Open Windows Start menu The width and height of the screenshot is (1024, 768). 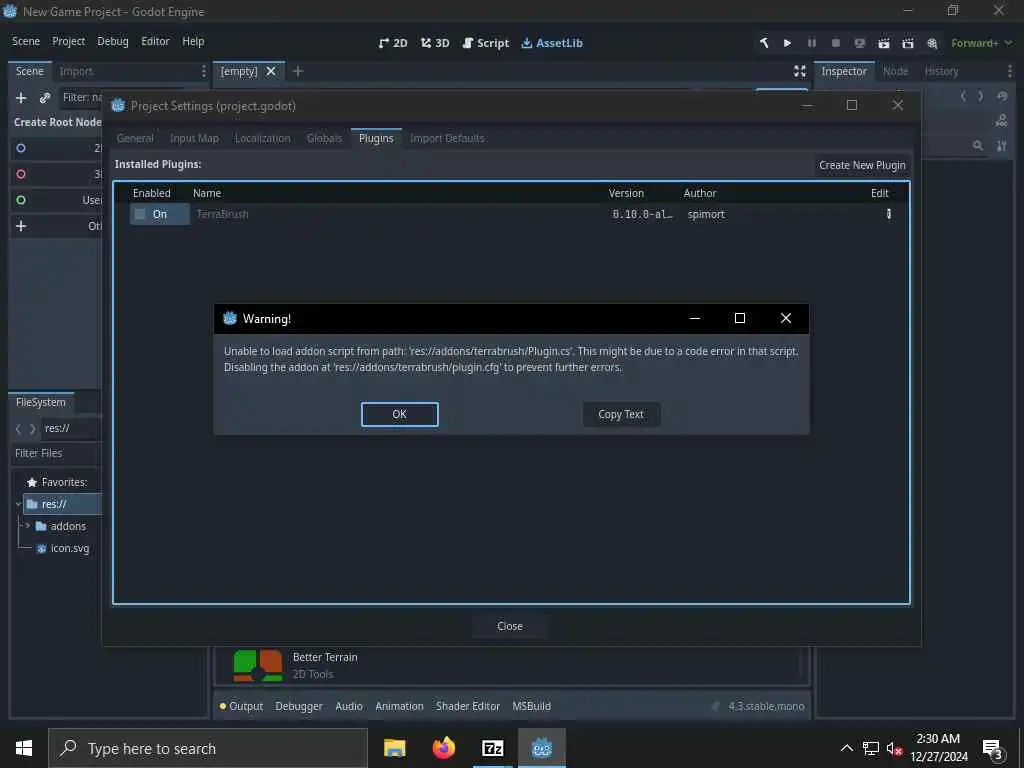pyautogui.click(x=24, y=748)
